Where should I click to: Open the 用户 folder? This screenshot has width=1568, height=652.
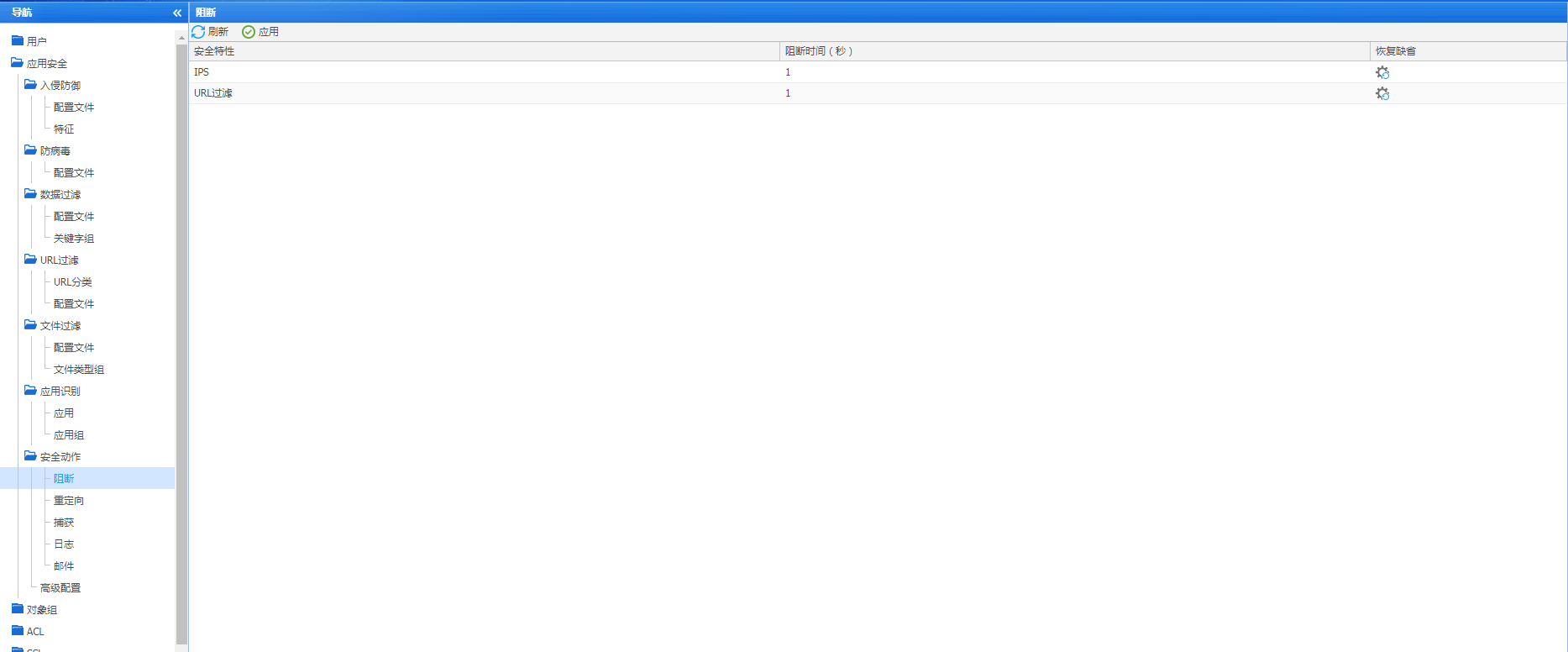click(x=18, y=40)
